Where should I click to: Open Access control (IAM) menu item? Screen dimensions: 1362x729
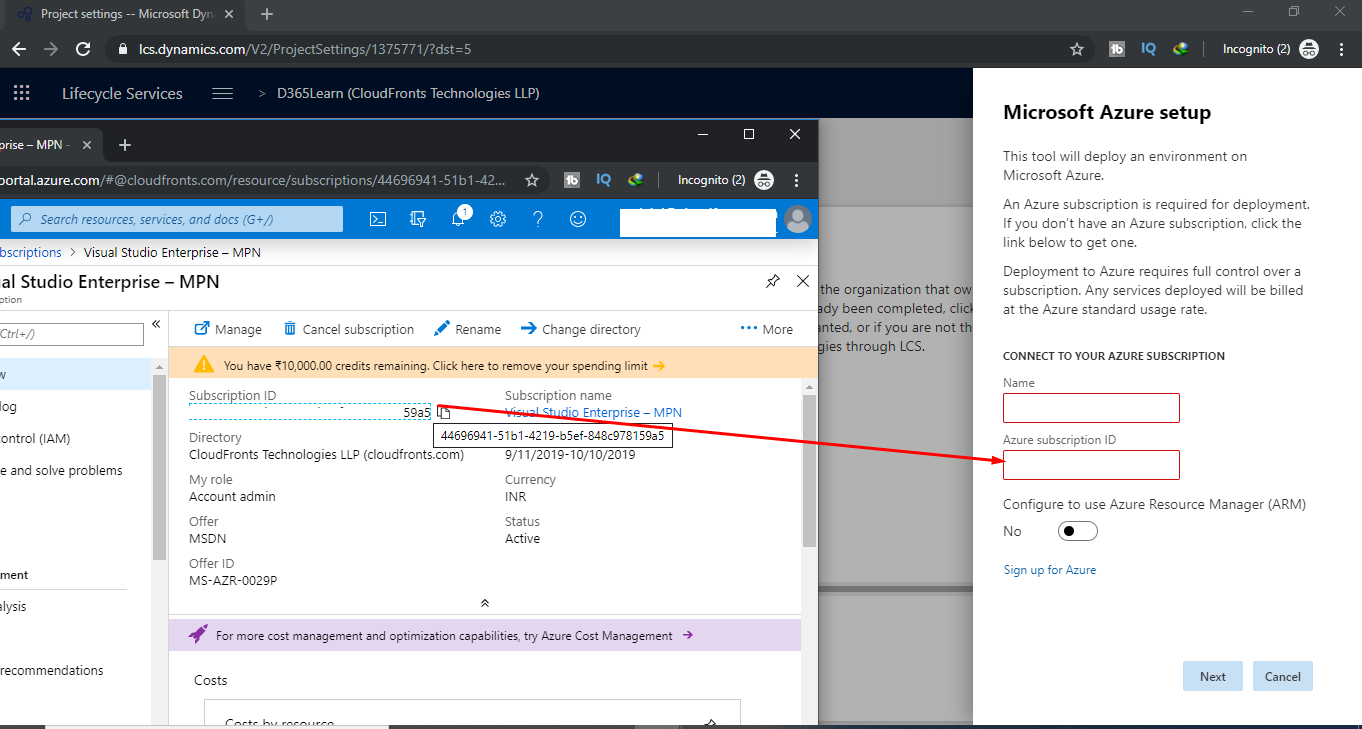75,438
